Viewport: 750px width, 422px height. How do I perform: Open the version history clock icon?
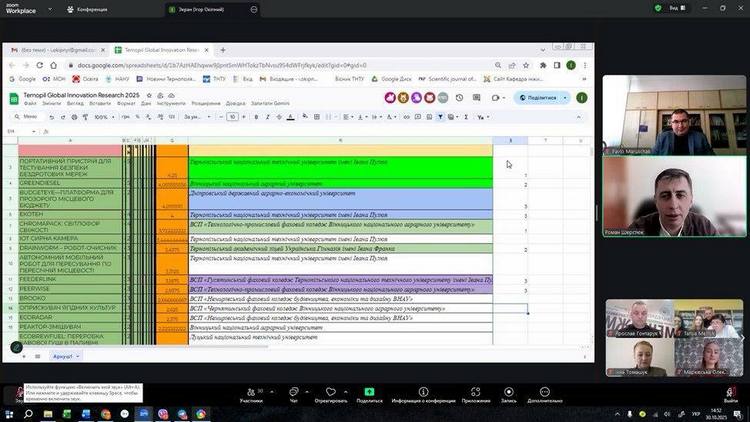459,98
